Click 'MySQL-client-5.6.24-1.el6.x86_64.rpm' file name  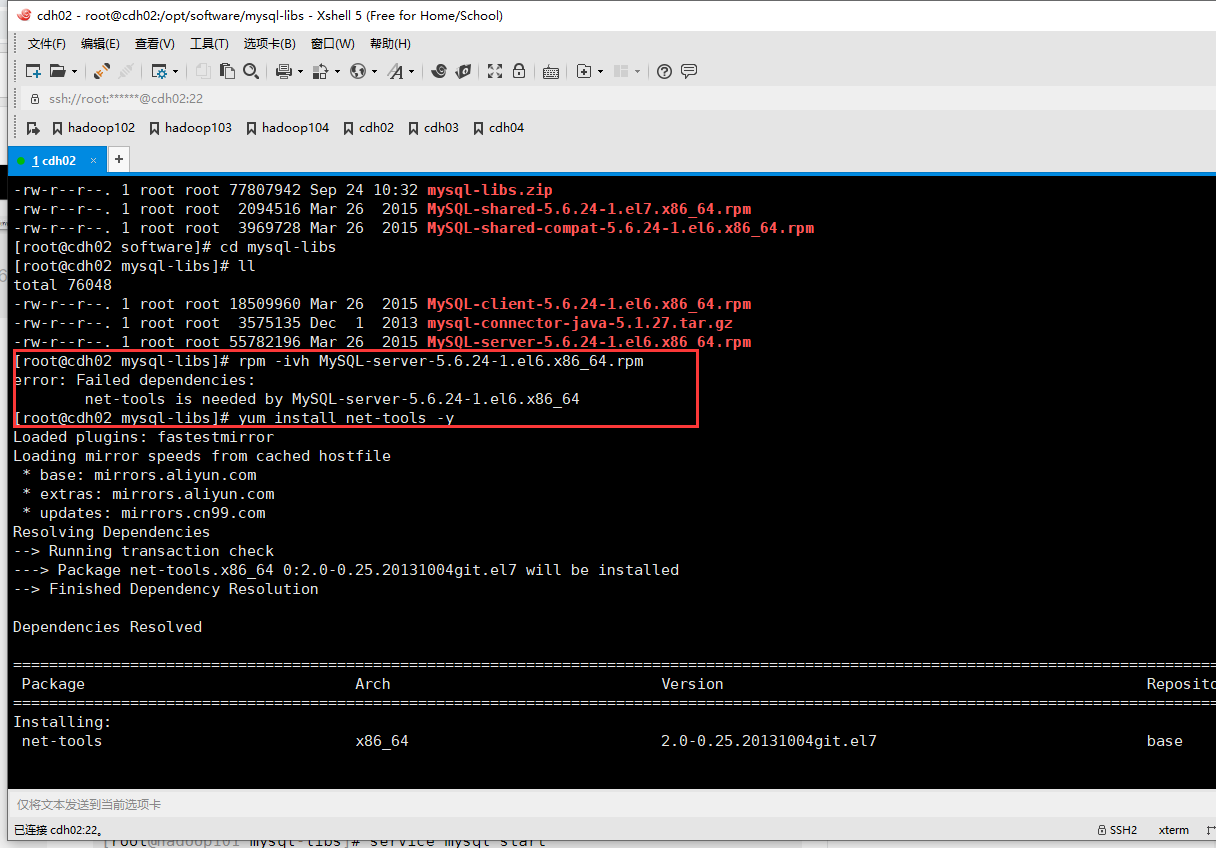coord(589,304)
